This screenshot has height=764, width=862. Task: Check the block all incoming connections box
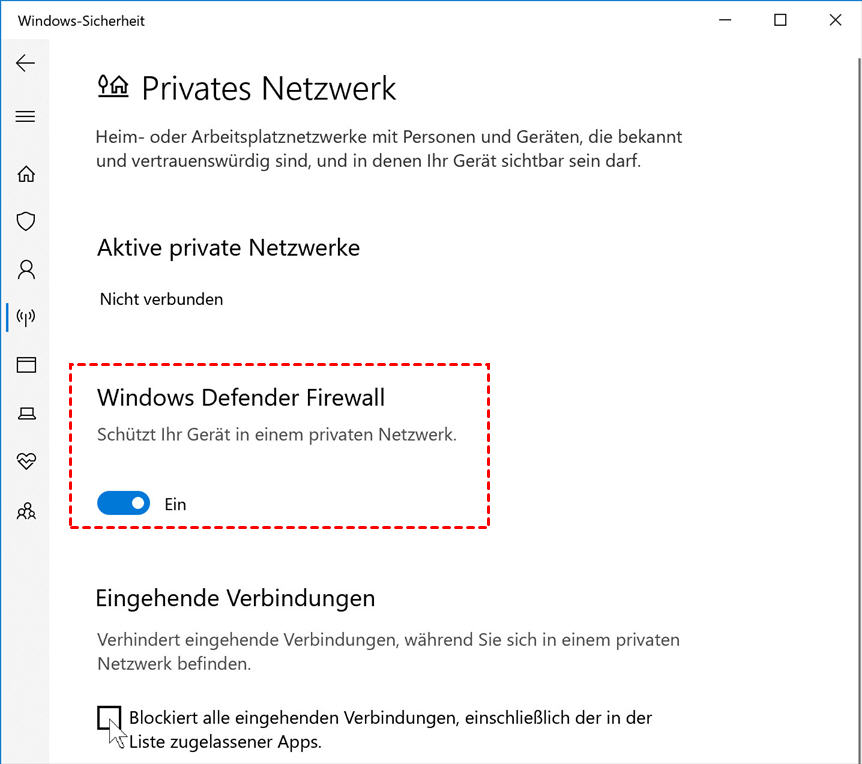coord(109,718)
